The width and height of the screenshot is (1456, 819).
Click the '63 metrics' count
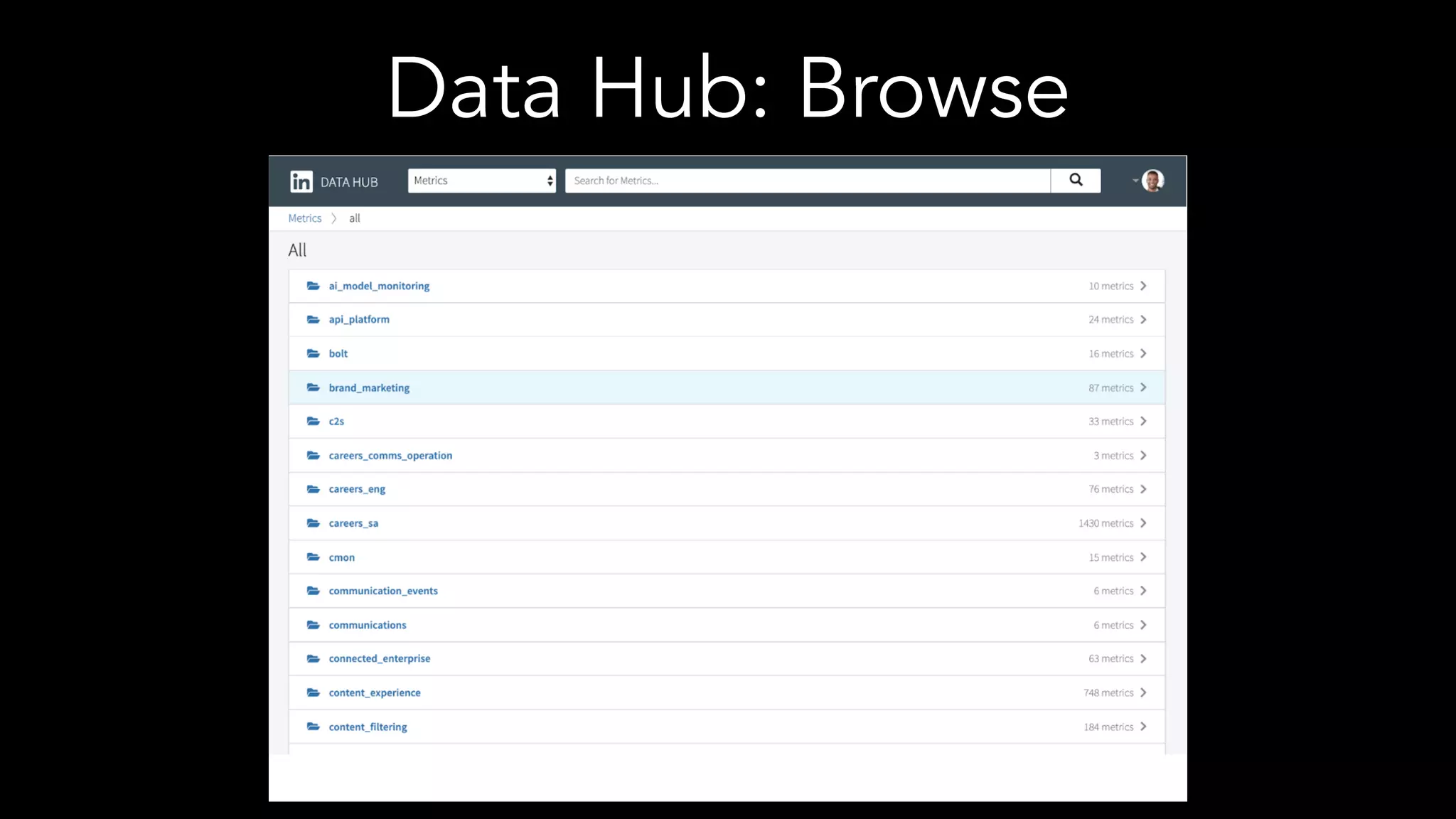[x=1110, y=658]
